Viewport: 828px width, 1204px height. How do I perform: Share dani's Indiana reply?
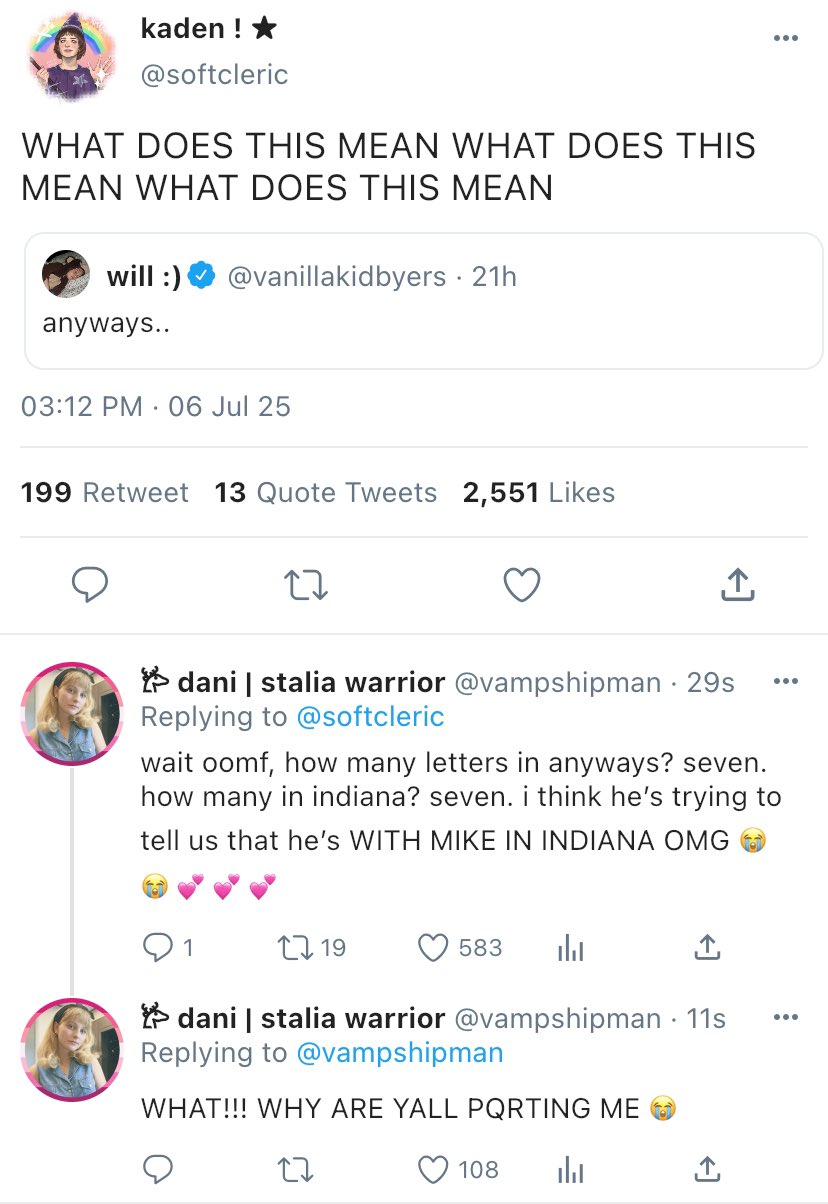tap(706, 947)
